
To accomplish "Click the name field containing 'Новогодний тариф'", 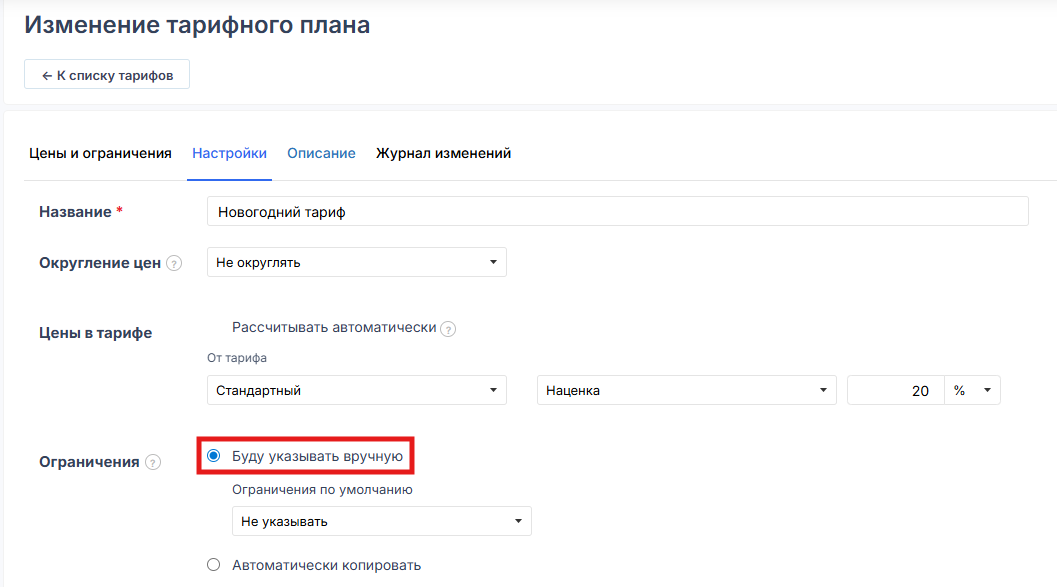I will 617,212.
